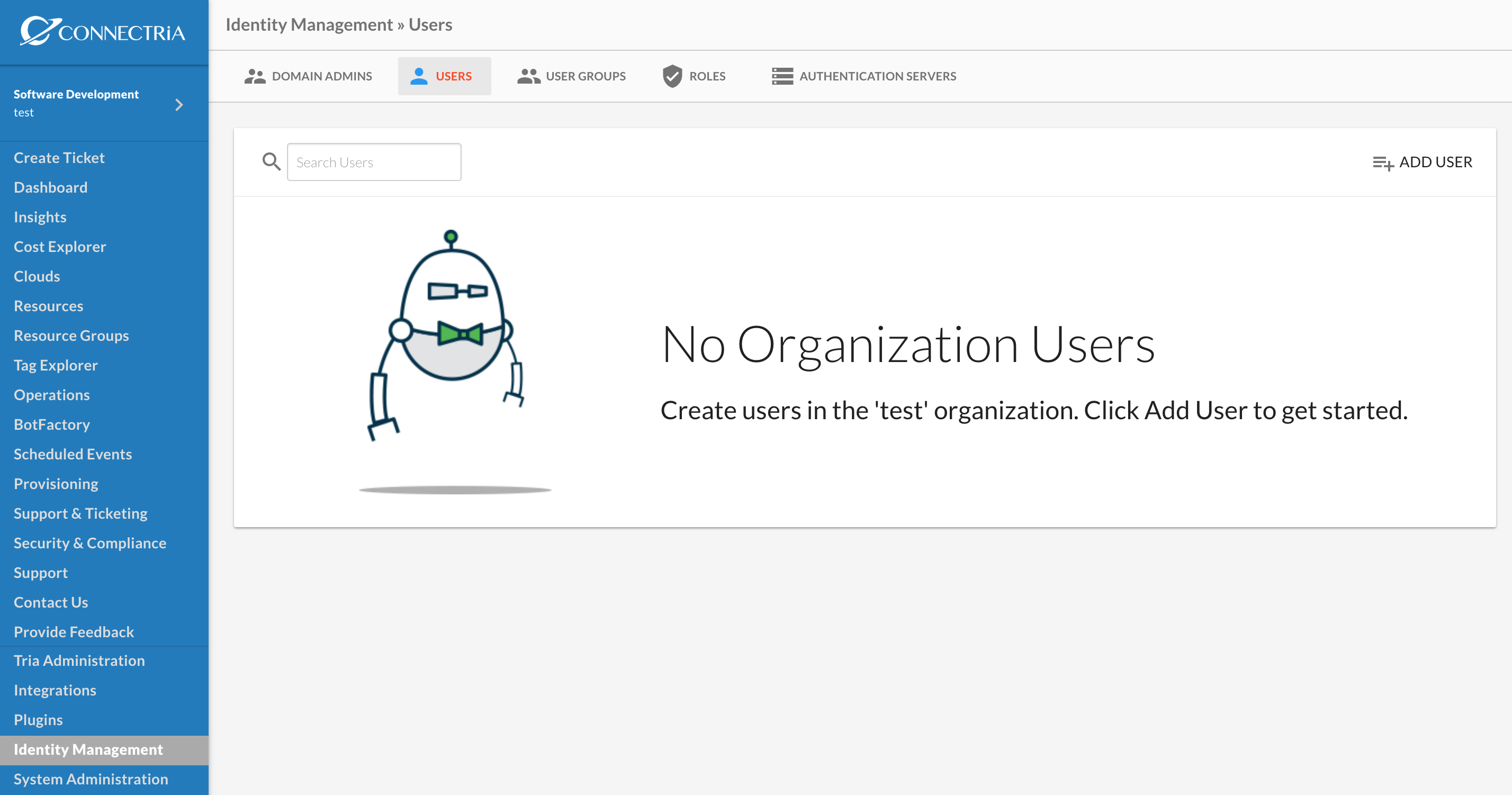Screen dimensions: 1512x795
Task: Open Create Ticket in the sidebar
Action: (59, 158)
